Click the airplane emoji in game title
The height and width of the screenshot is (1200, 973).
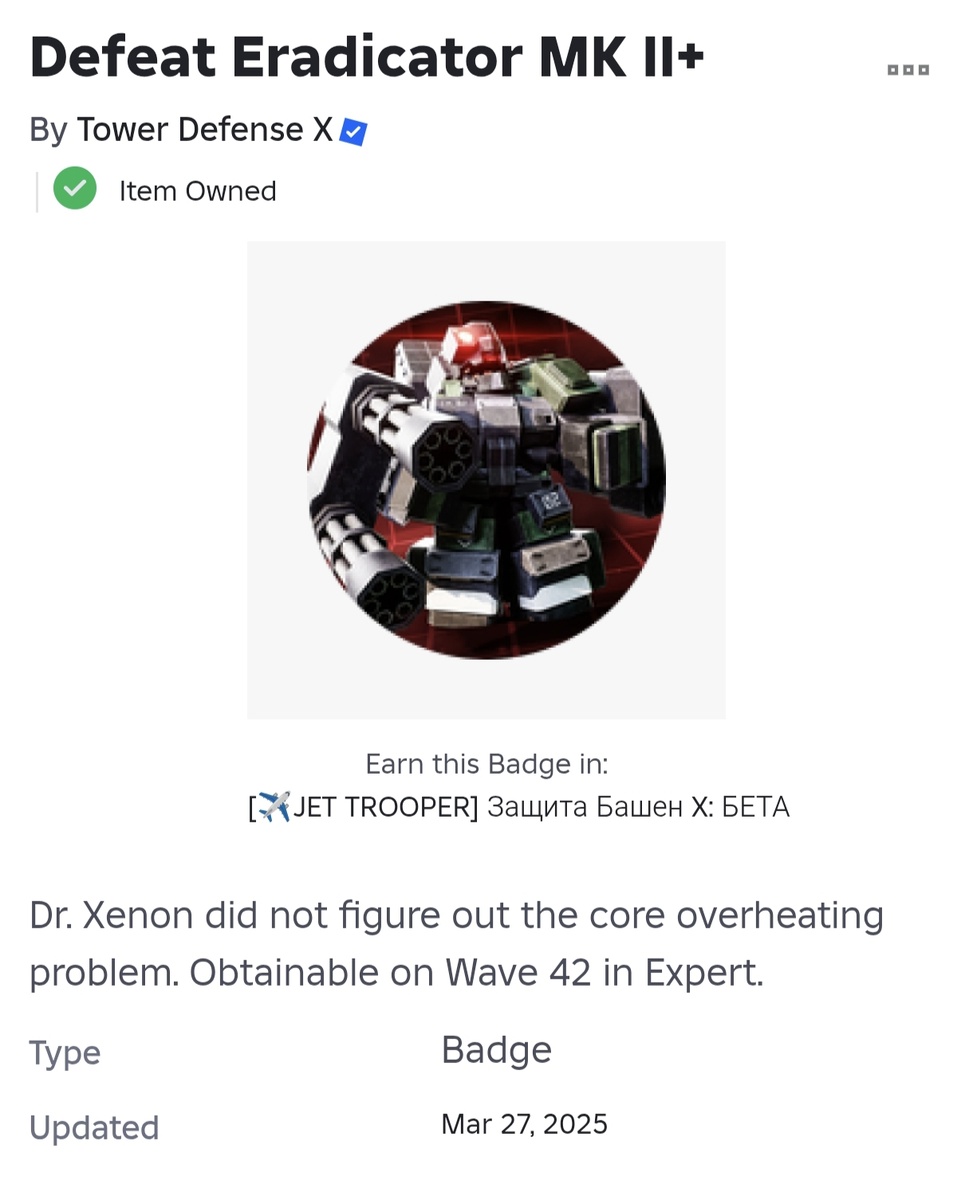(274, 807)
